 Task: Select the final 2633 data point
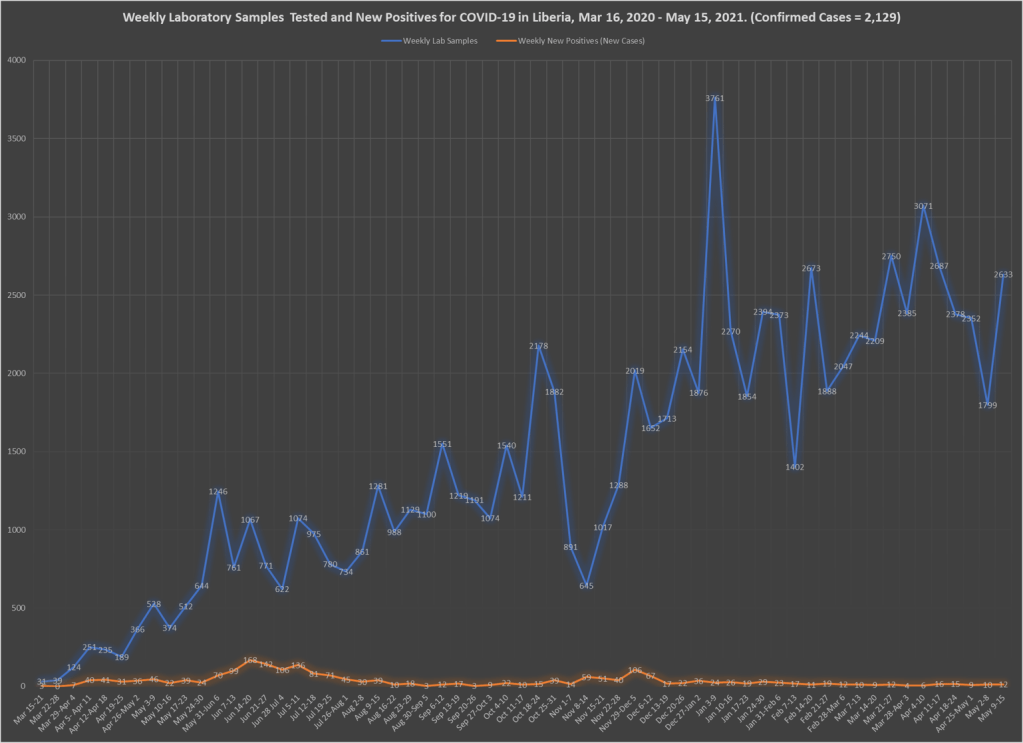(1004, 274)
